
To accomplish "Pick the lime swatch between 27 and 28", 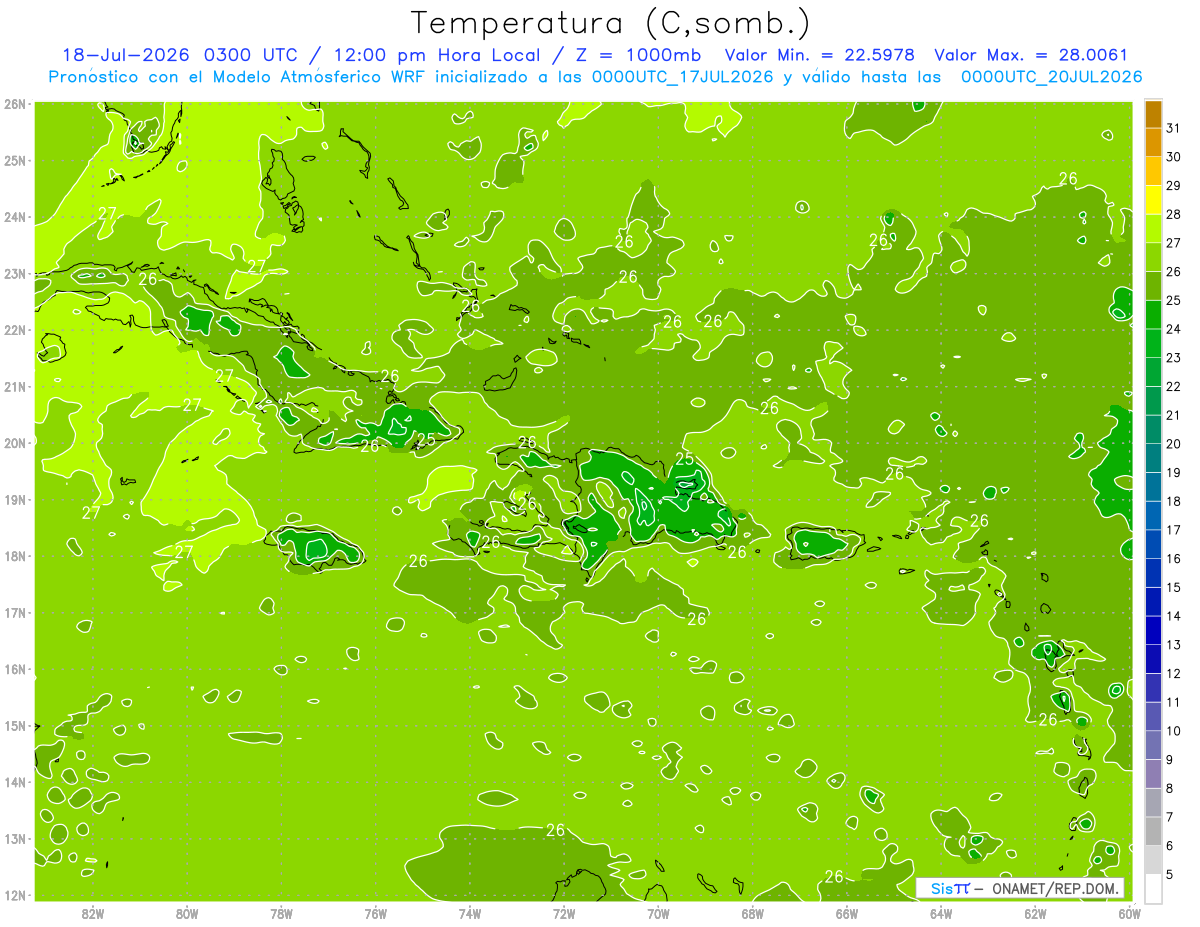I will [1153, 229].
